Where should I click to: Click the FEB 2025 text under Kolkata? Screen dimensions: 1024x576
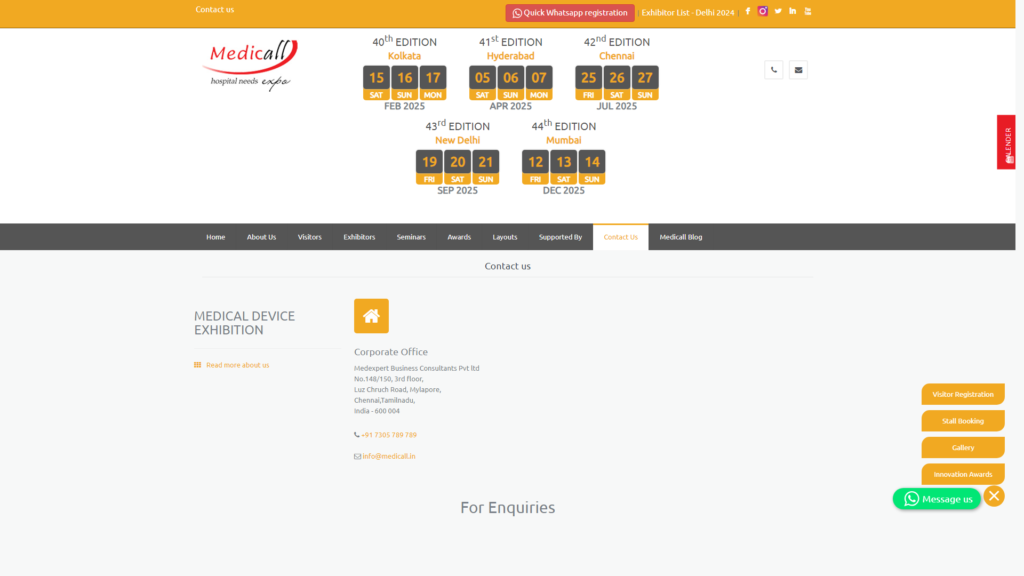[x=404, y=106]
